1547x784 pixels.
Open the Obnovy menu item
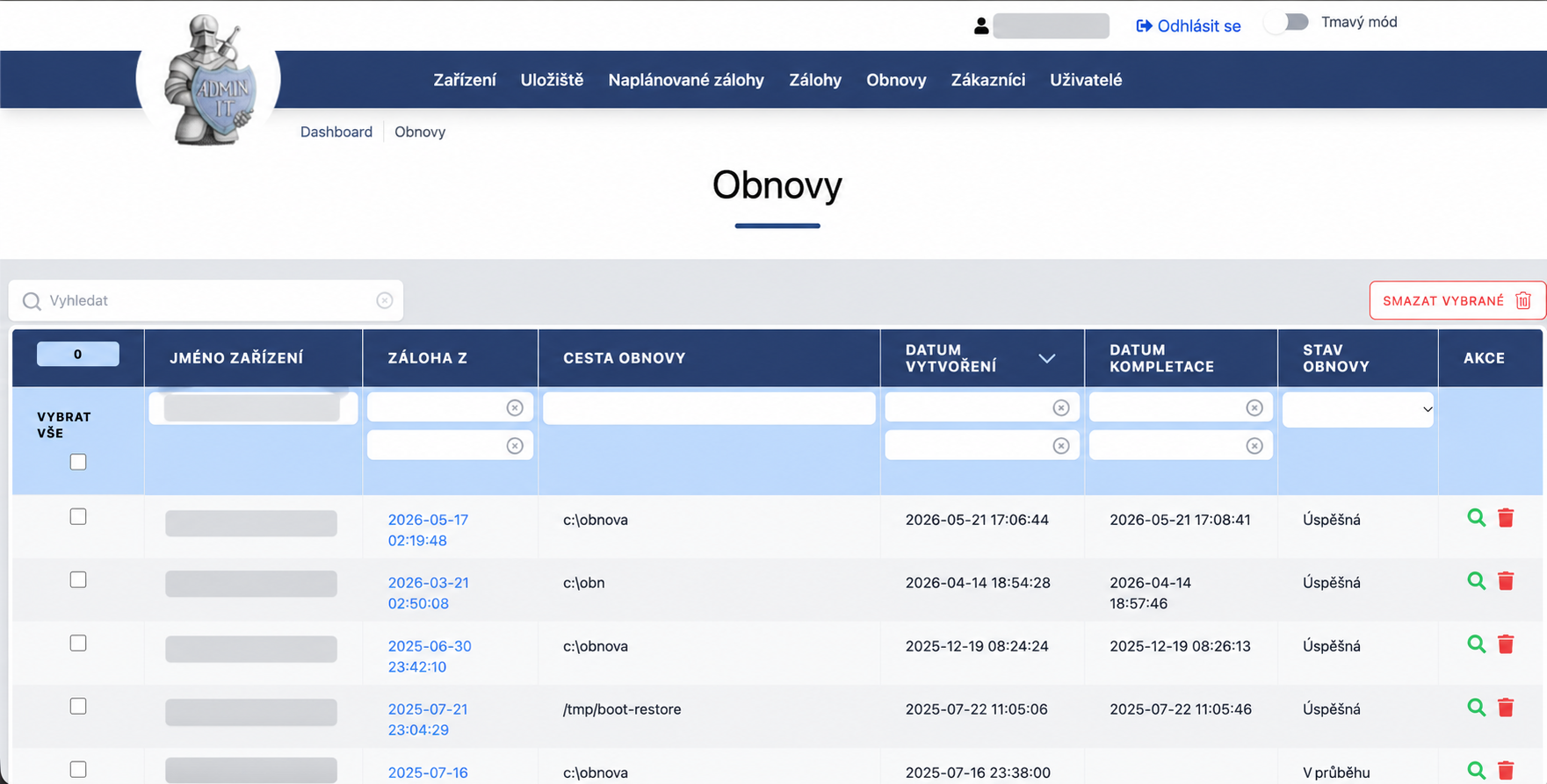coord(896,80)
